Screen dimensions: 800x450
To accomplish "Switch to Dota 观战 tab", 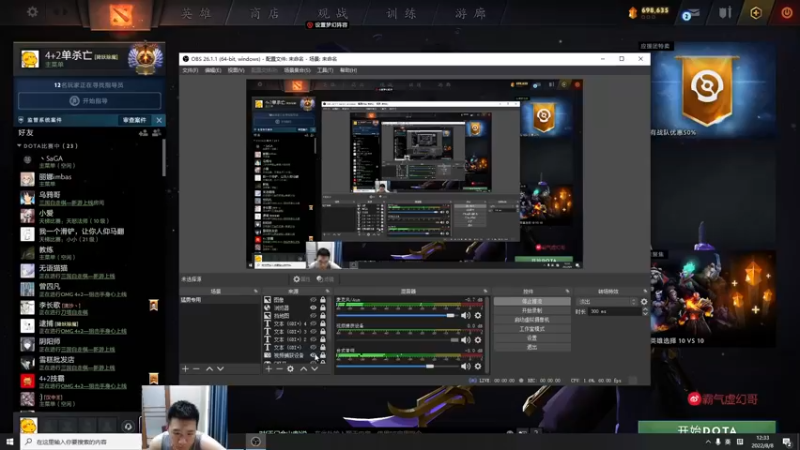I will (x=333, y=13).
